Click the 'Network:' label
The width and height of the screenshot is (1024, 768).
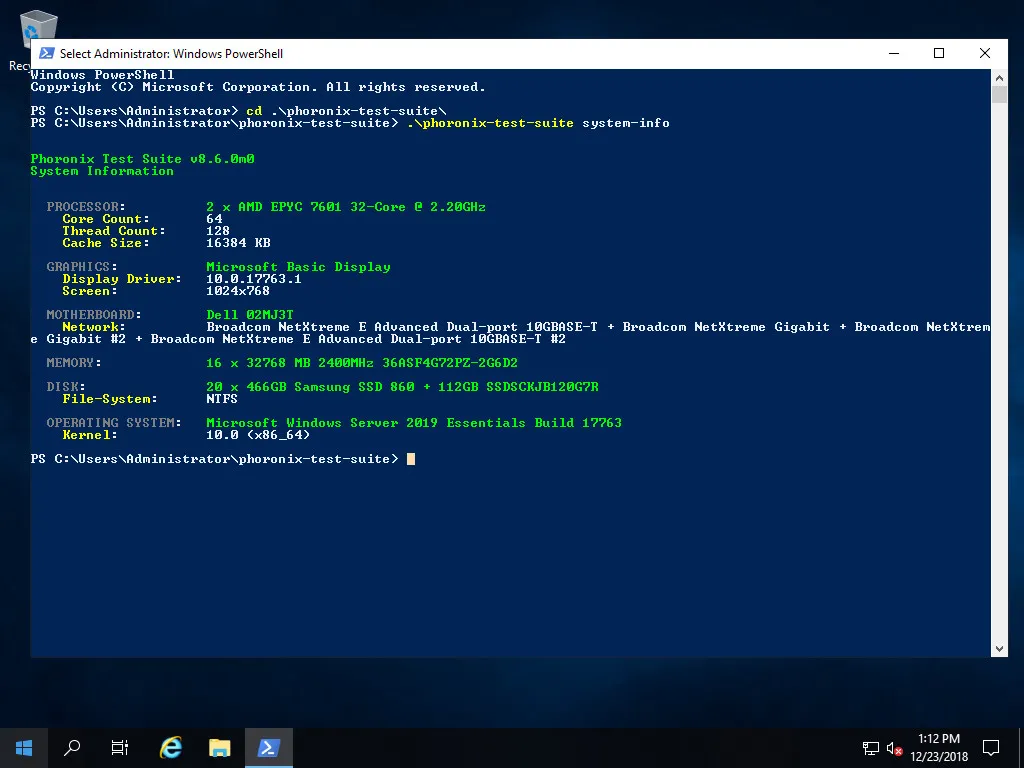click(x=93, y=327)
